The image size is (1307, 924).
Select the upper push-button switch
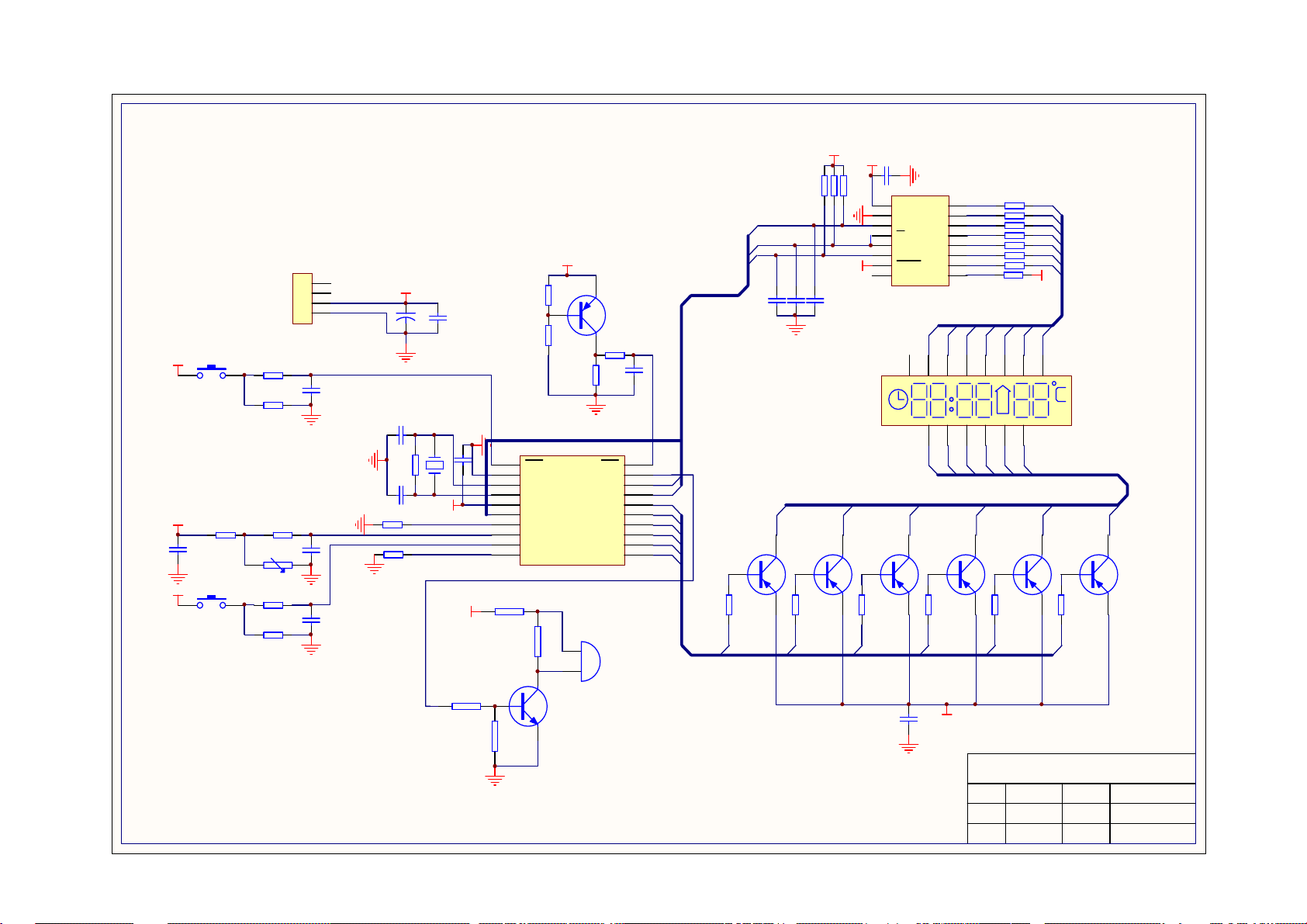click(211, 372)
